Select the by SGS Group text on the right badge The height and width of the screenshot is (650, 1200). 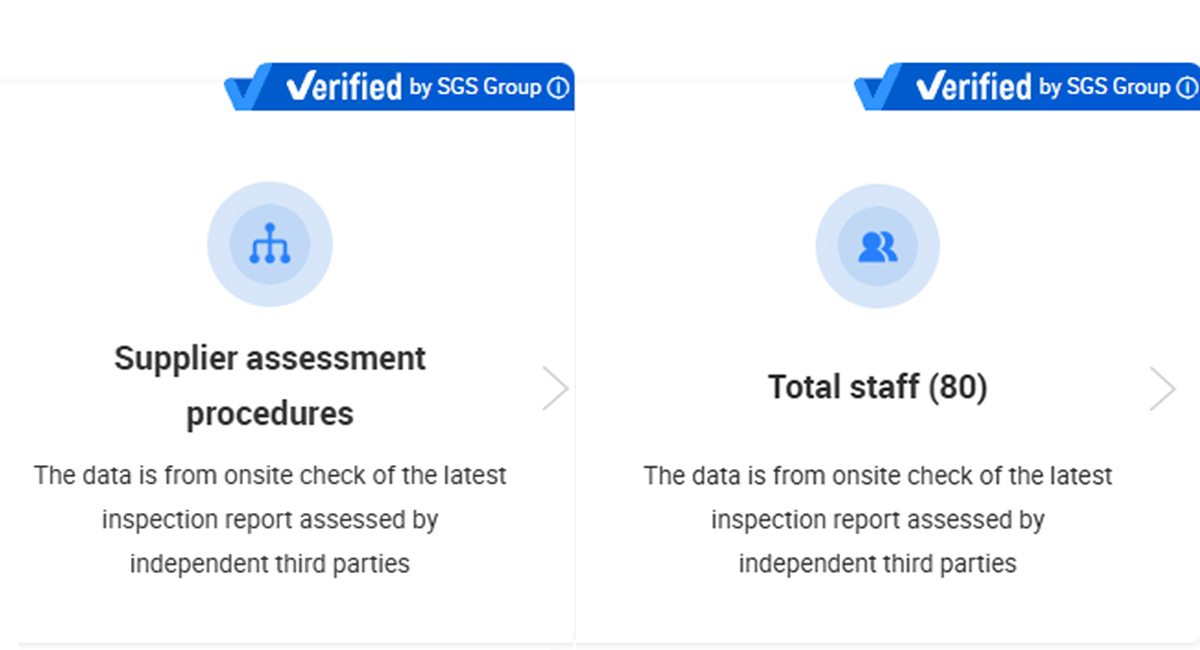click(1104, 87)
